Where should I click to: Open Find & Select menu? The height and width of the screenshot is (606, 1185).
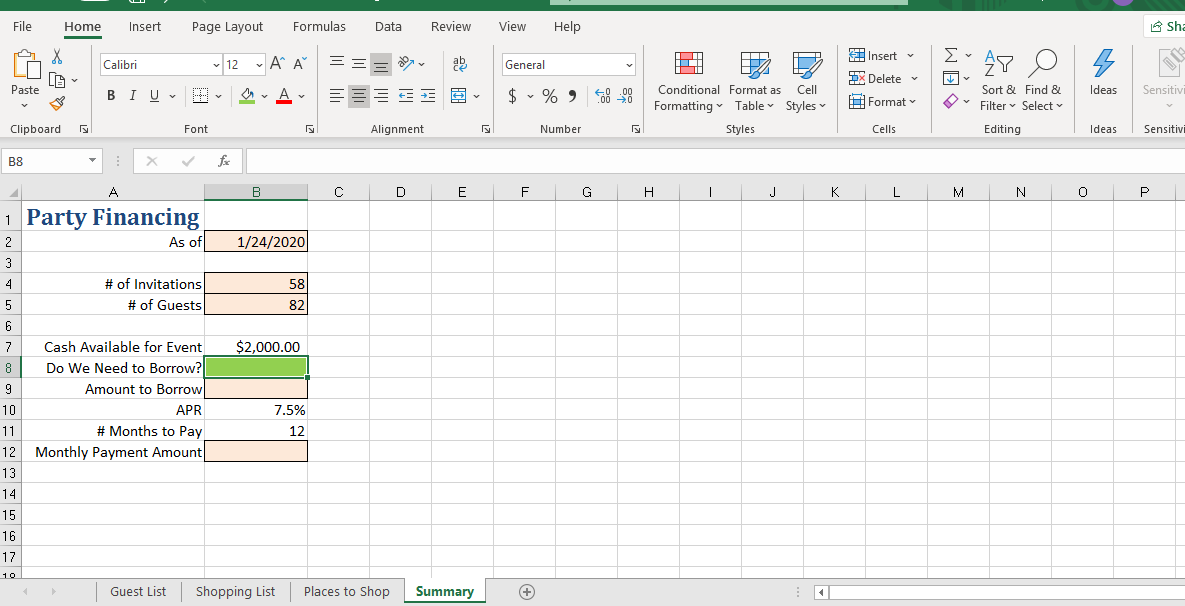[x=1042, y=82]
